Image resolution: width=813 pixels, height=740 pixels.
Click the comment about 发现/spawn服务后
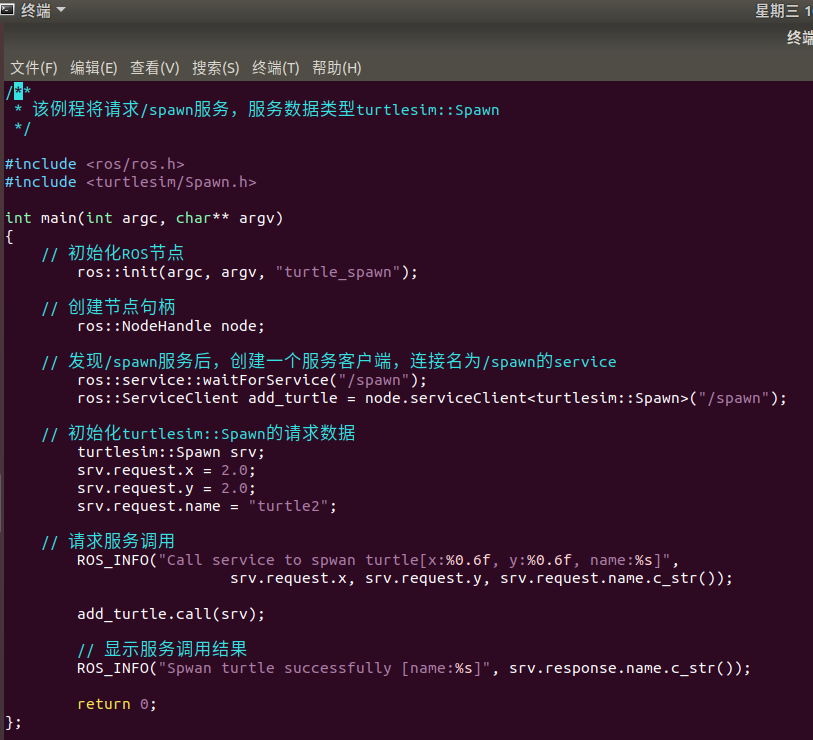pyautogui.click(x=329, y=361)
